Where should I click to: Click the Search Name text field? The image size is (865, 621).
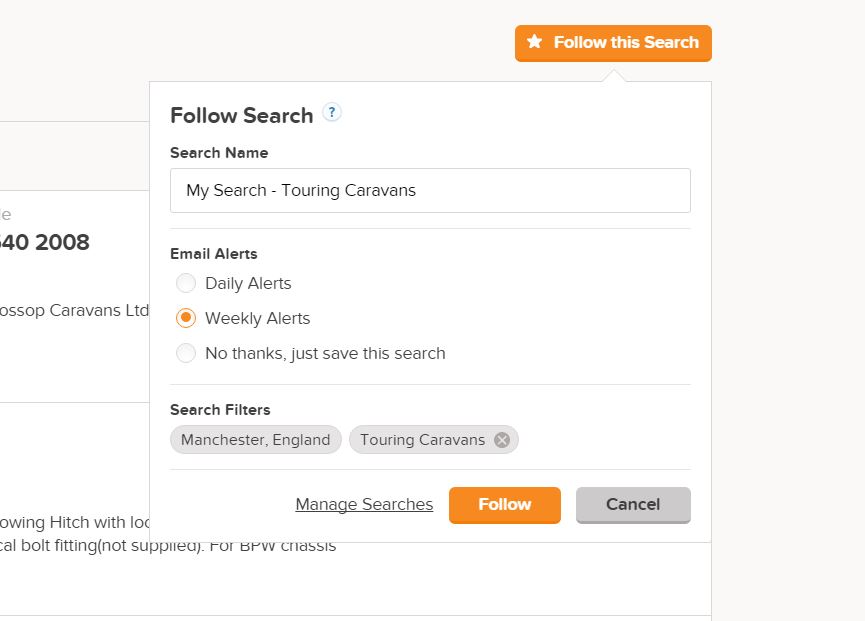point(430,190)
